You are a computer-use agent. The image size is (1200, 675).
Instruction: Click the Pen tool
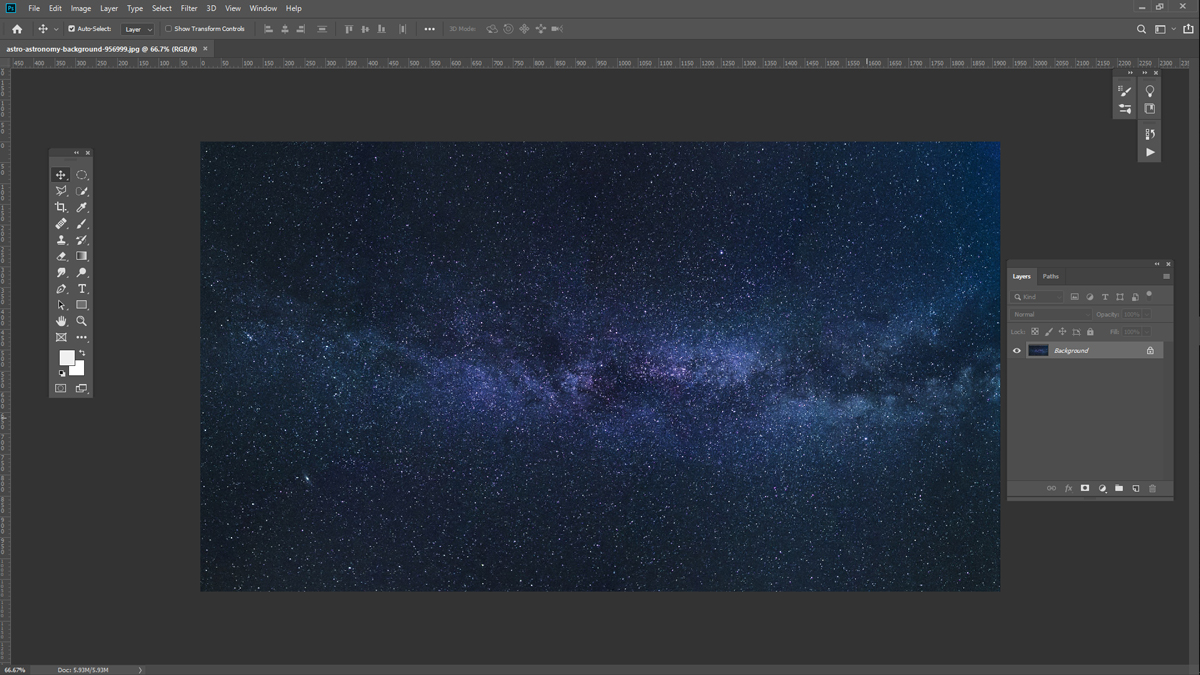coord(61,289)
